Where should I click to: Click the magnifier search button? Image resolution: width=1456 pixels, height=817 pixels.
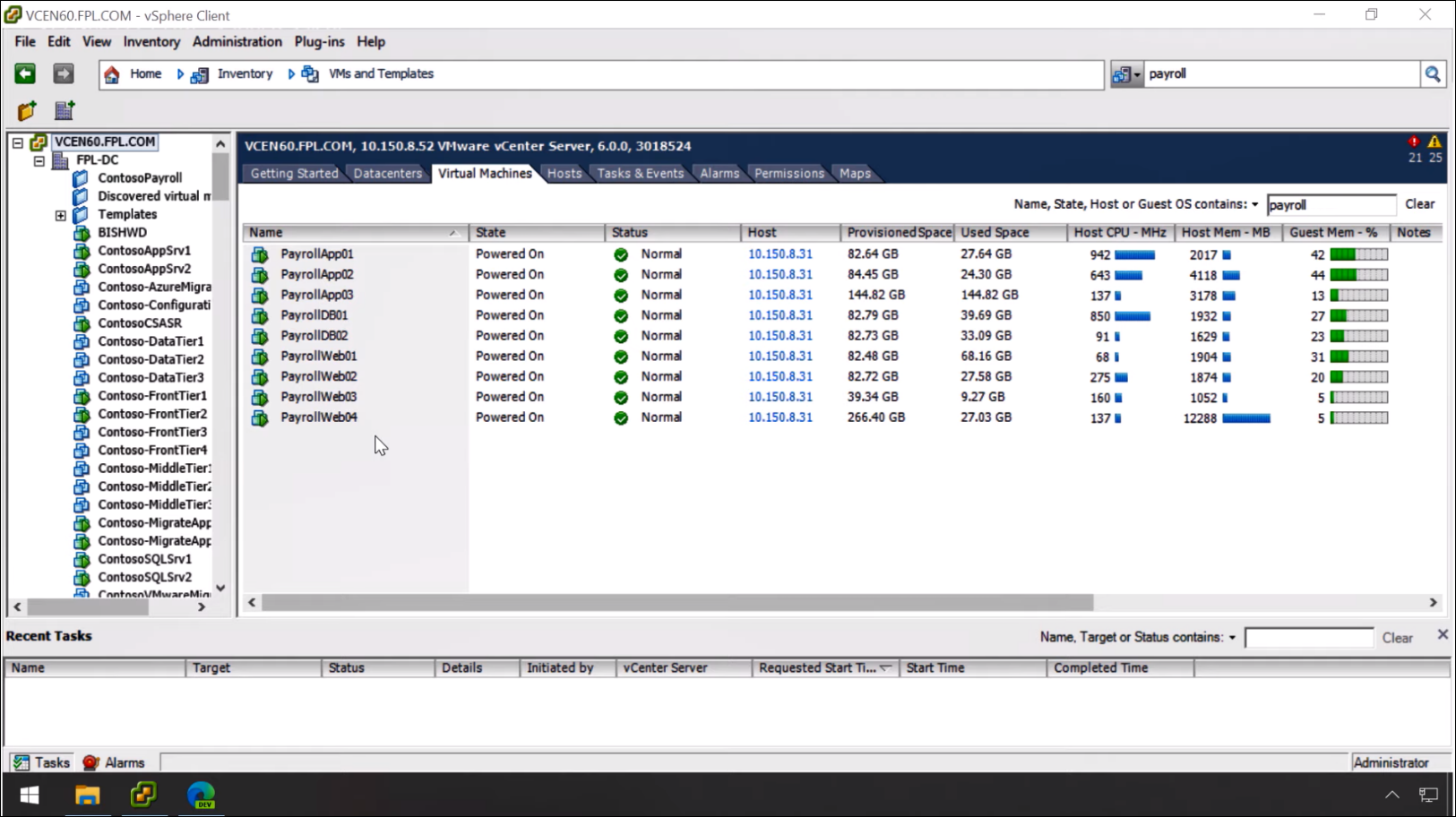tap(1433, 74)
